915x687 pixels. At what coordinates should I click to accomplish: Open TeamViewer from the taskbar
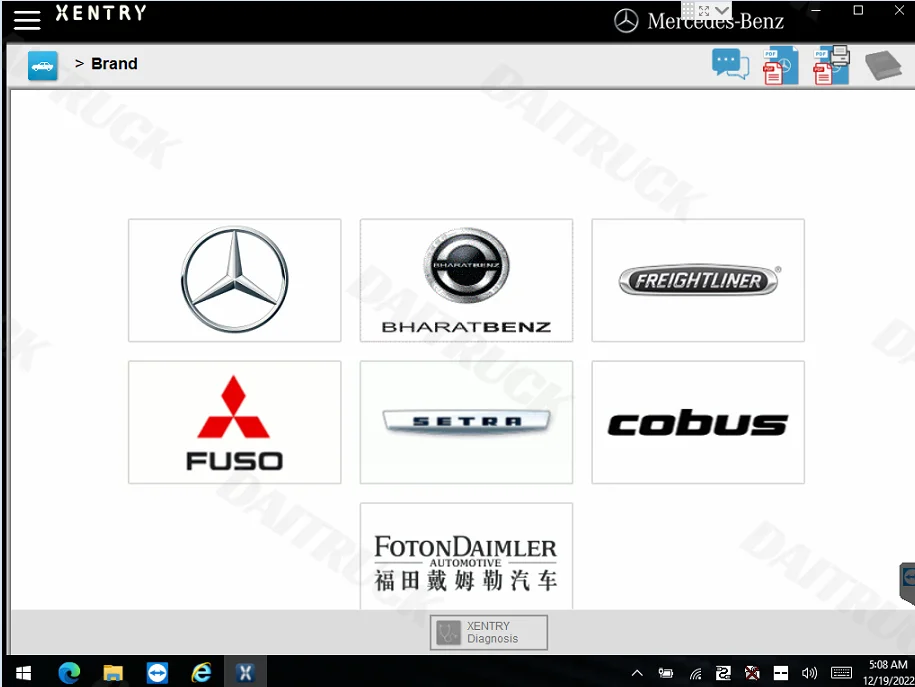157,673
